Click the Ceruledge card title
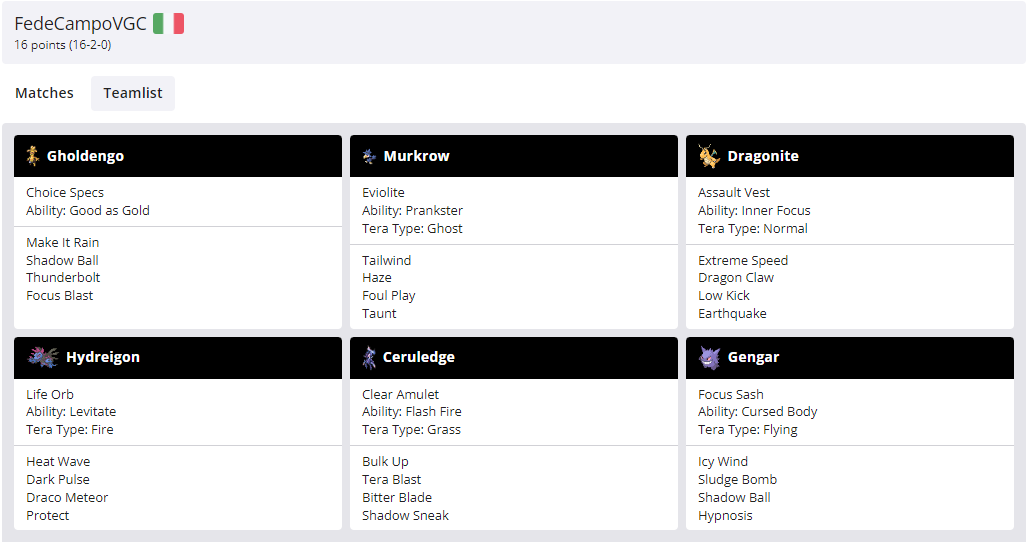Image resolution: width=1027 pixels, height=542 pixels. (419, 357)
